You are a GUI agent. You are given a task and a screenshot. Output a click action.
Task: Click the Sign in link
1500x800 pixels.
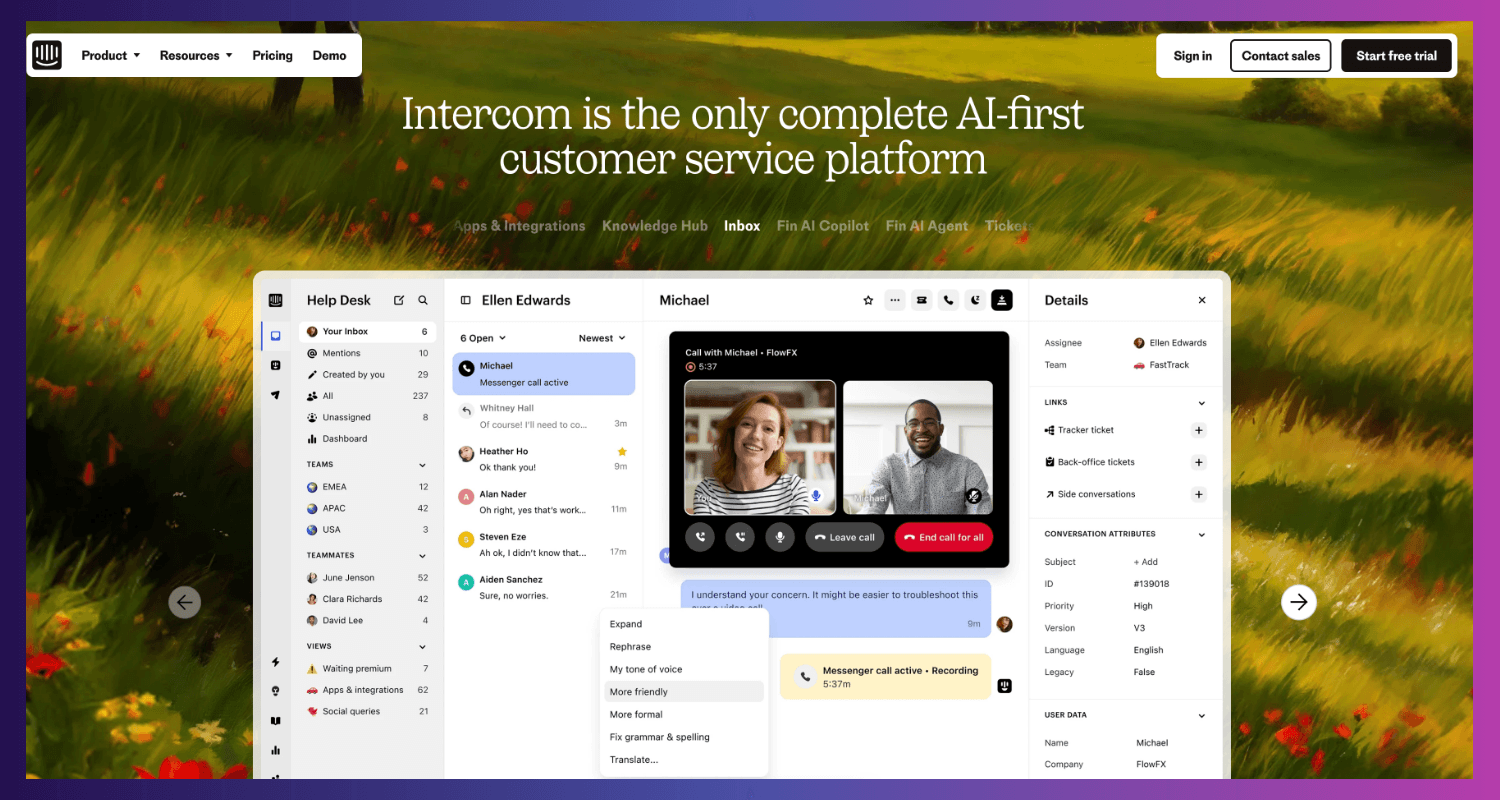tap(1193, 56)
